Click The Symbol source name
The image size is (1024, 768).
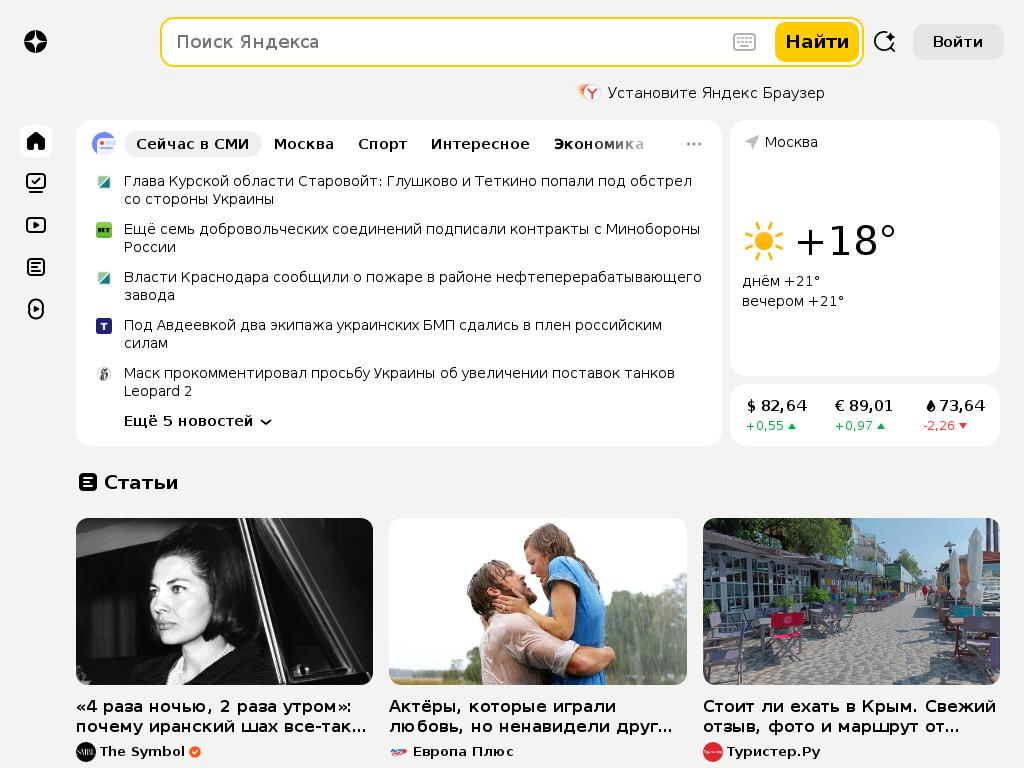click(142, 752)
